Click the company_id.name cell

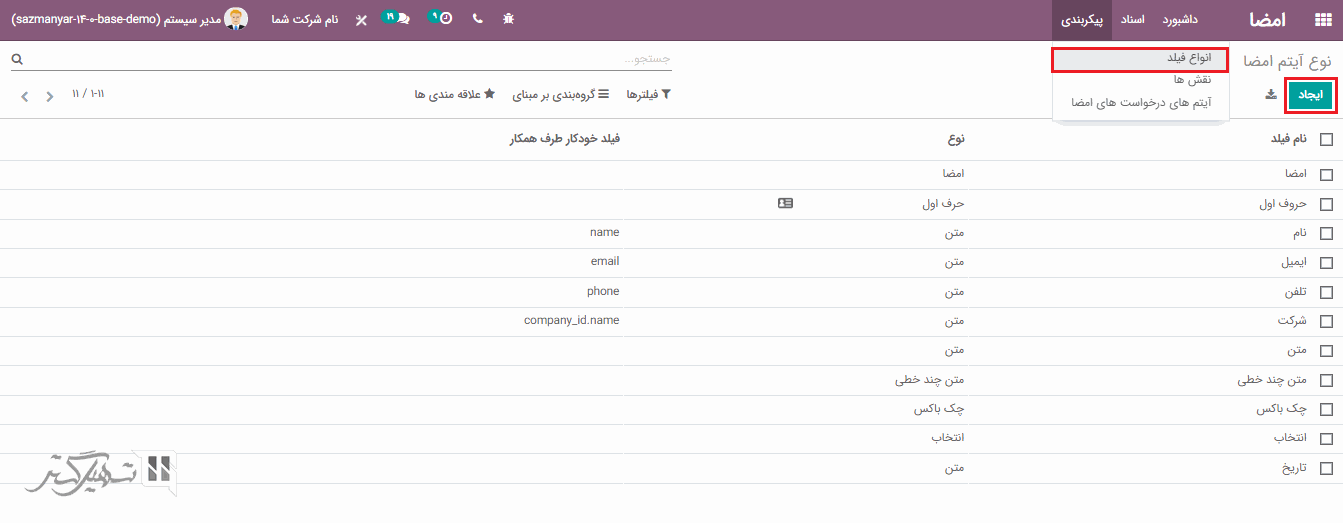pos(572,320)
